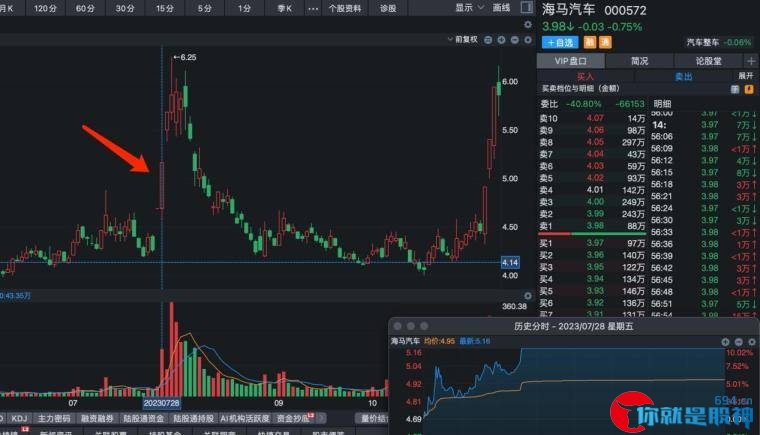The height and width of the screenshot is (435, 760).
Task: Select 融资融券 indicator
Action: click(x=97, y=418)
